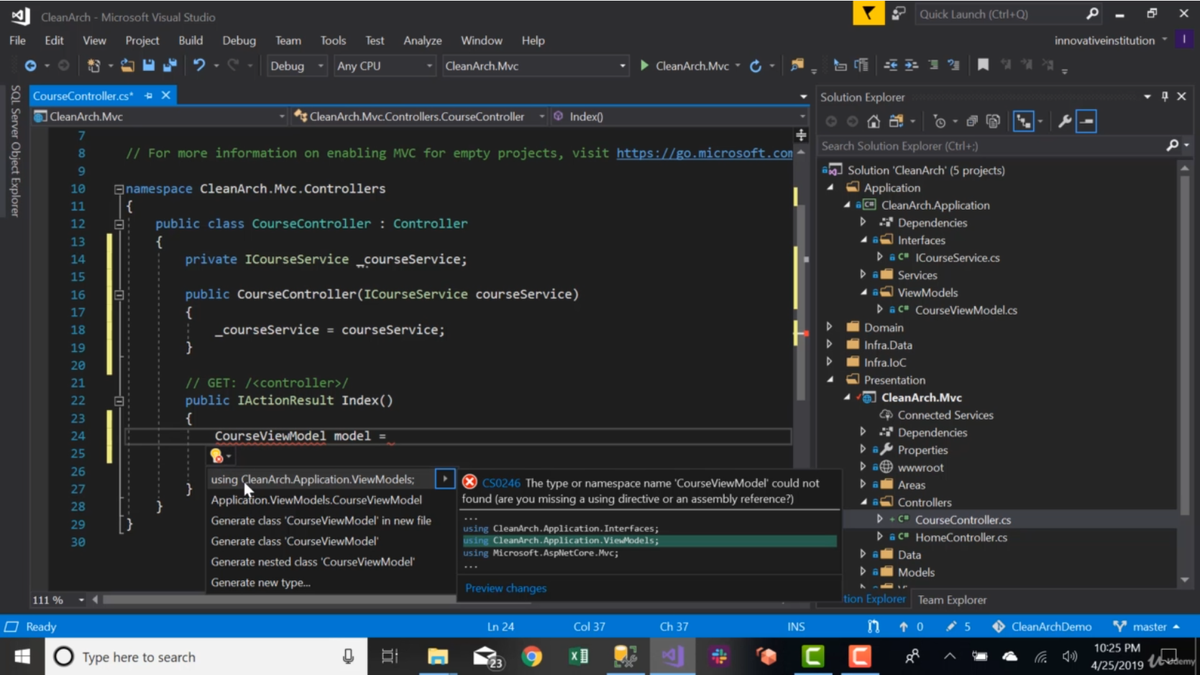The height and width of the screenshot is (675, 1200).
Task: Open File Explorer from the taskbar
Action: coord(438,657)
